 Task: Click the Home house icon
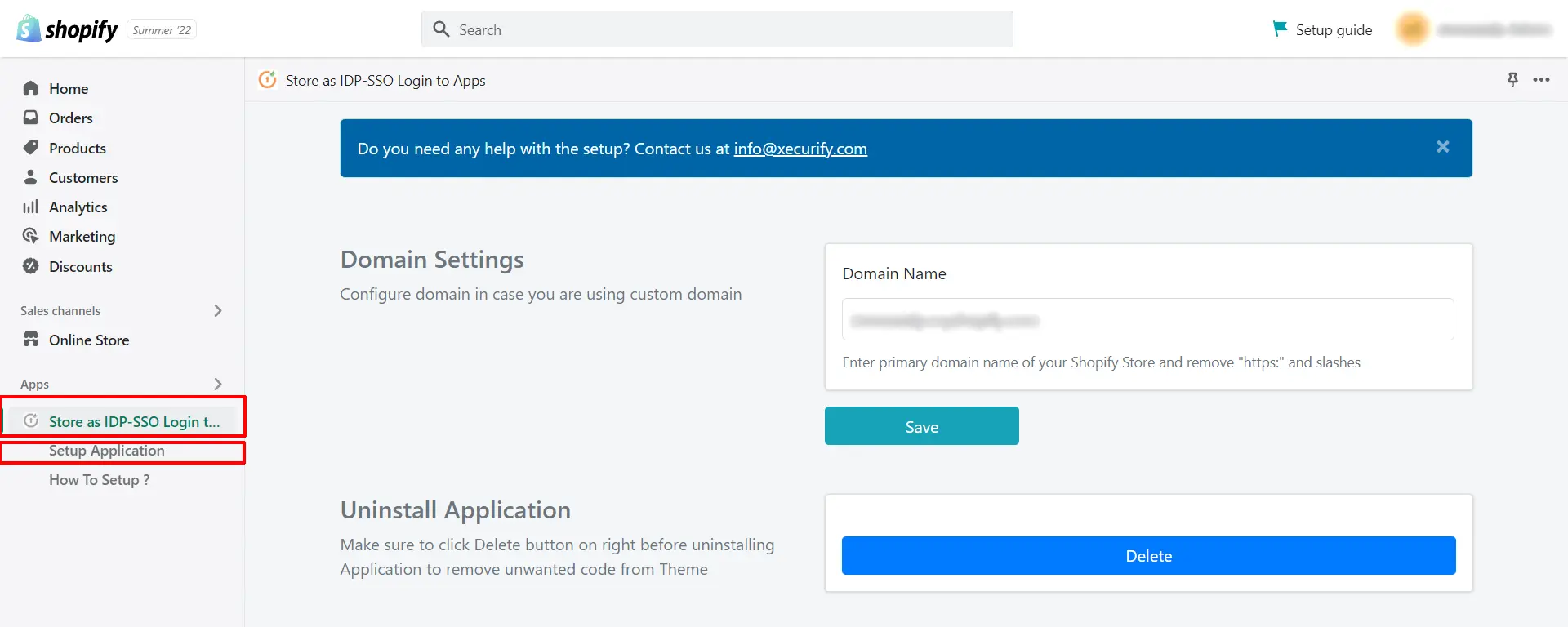point(31,88)
